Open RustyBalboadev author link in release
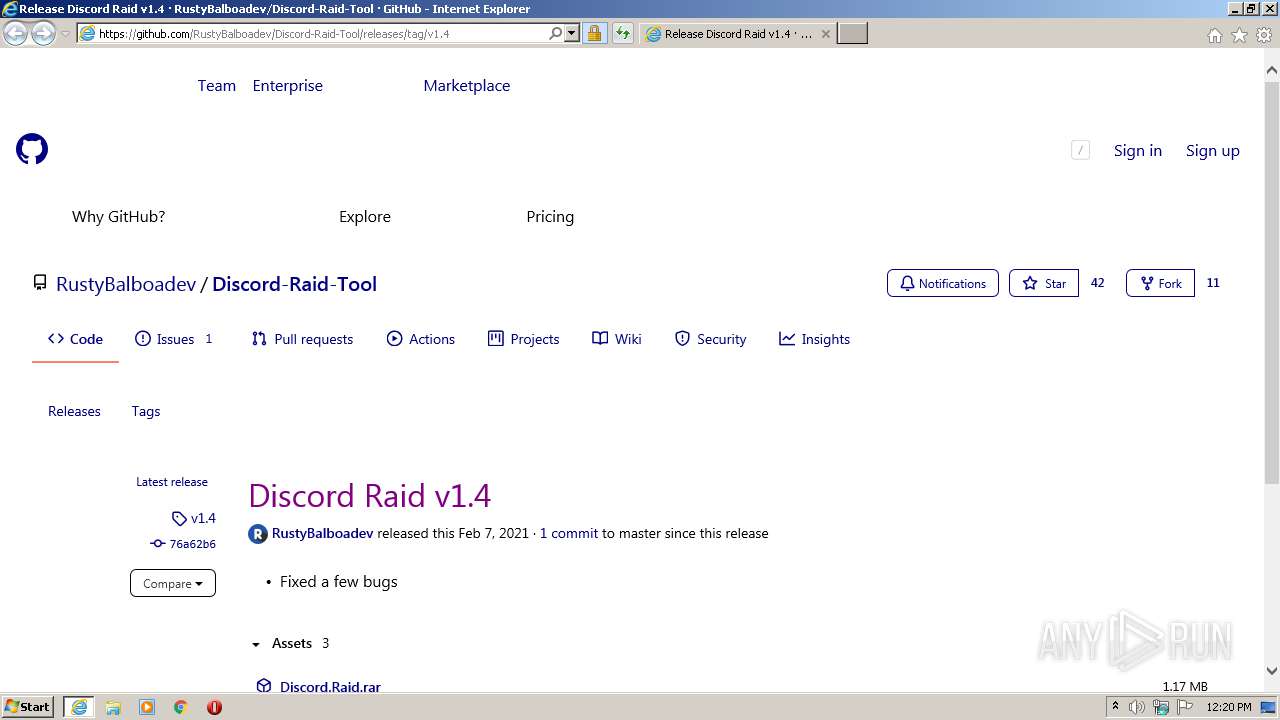 (322, 534)
